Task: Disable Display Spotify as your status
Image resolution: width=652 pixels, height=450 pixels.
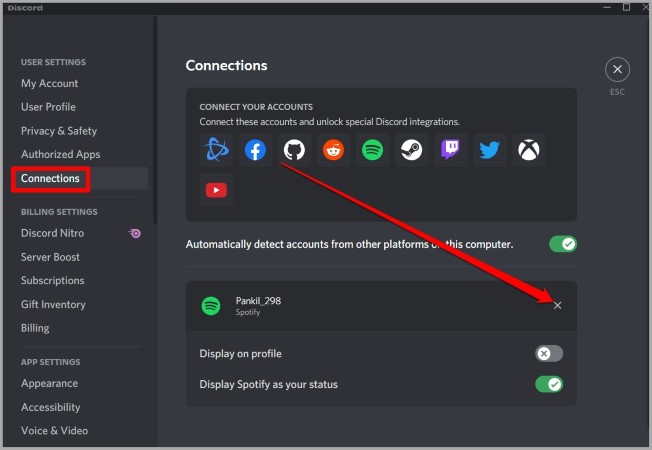Action: 549,384
